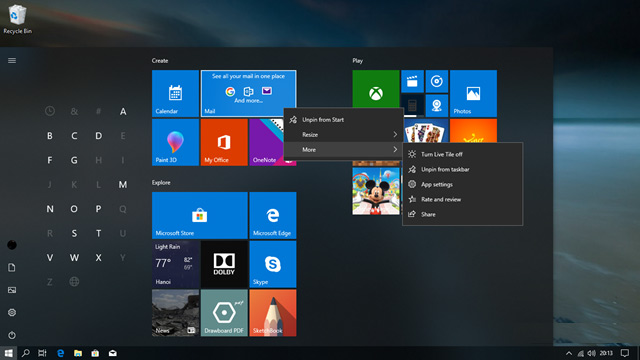Jump to letter B apps
The image size is (640, 360).
(x=50, y=136)
